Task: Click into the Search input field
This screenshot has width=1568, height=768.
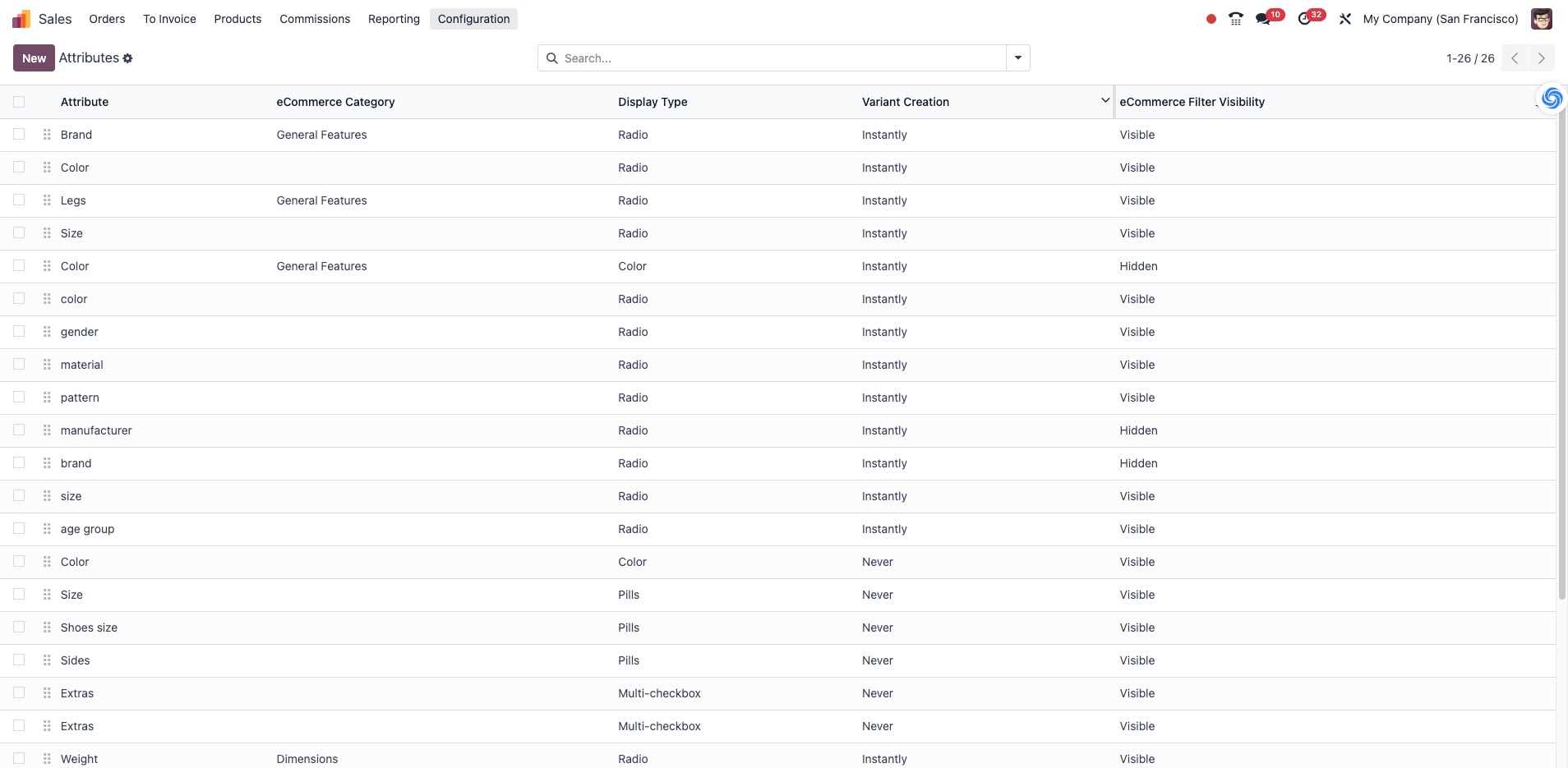Action: [781, 58]
